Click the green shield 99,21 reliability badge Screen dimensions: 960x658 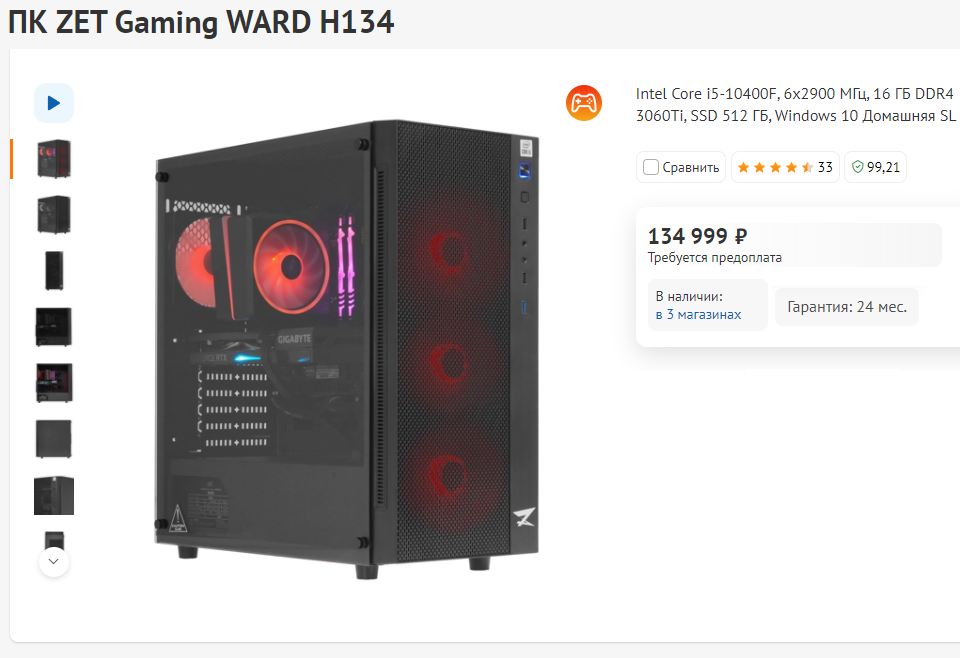pos(876,167)
